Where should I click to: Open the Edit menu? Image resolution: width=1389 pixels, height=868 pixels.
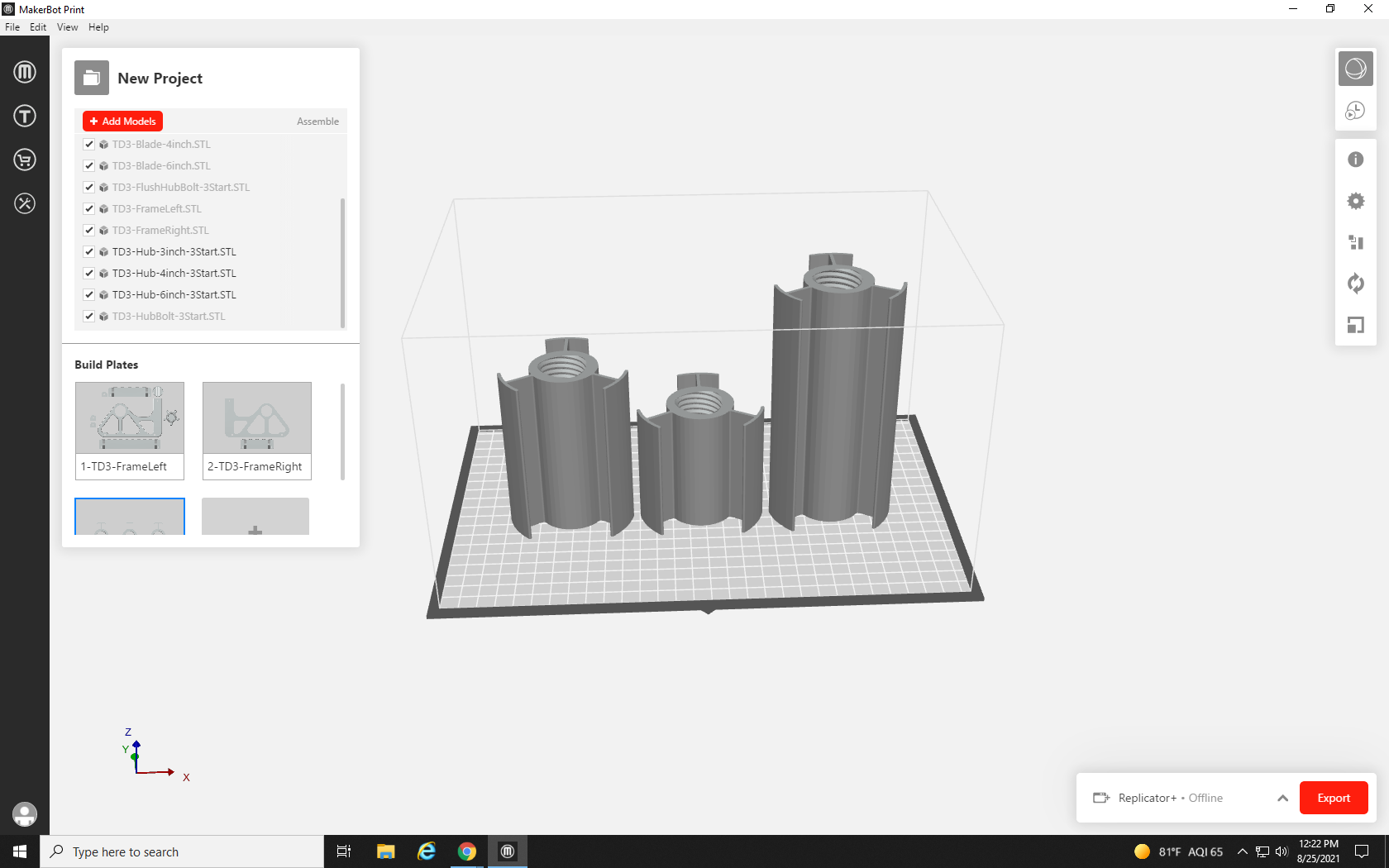(x=38, y=27)
